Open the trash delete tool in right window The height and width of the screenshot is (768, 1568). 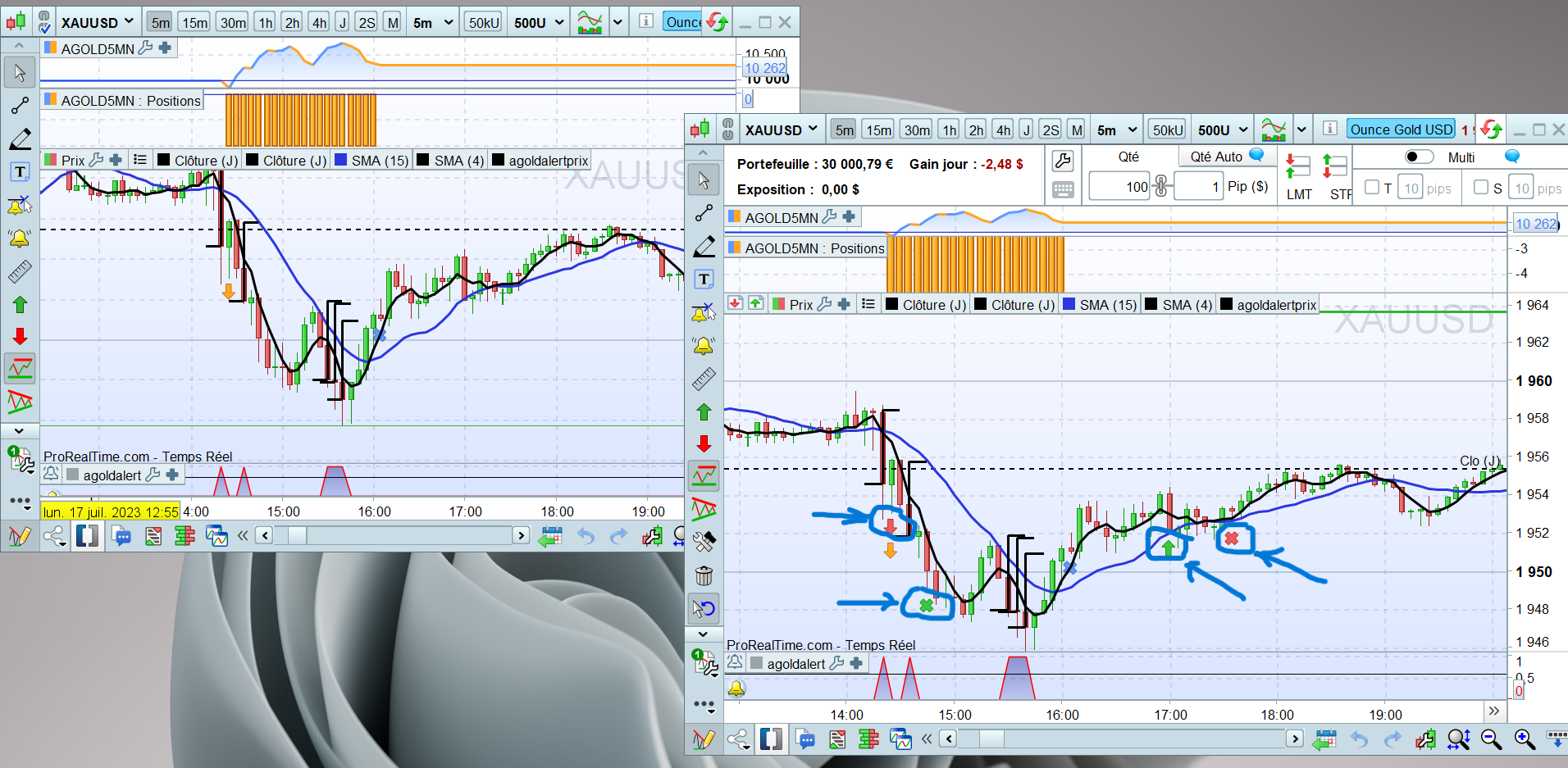[x=704, y=575]
